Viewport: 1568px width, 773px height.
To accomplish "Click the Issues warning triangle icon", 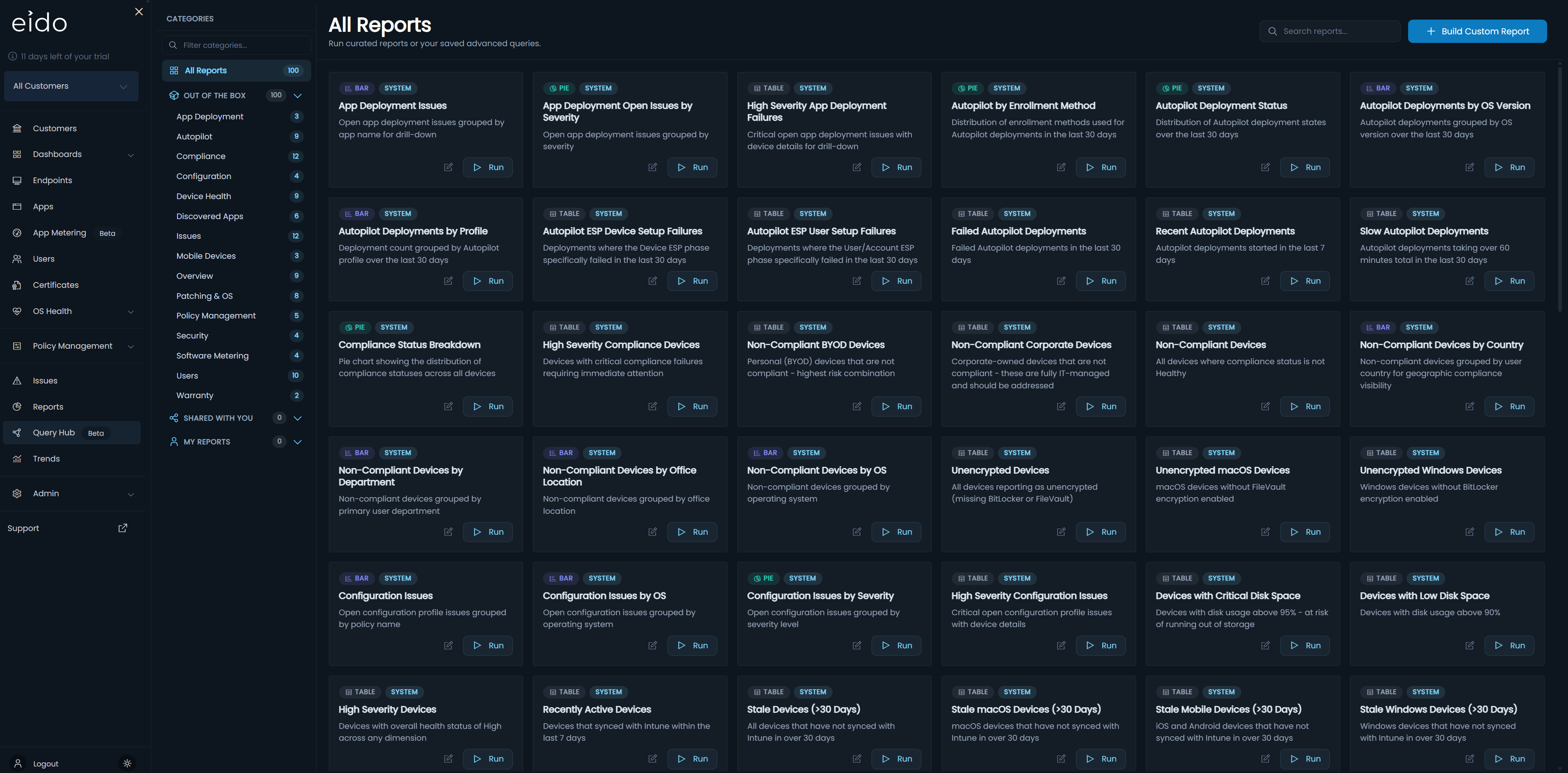I will (x=17, y=381).
